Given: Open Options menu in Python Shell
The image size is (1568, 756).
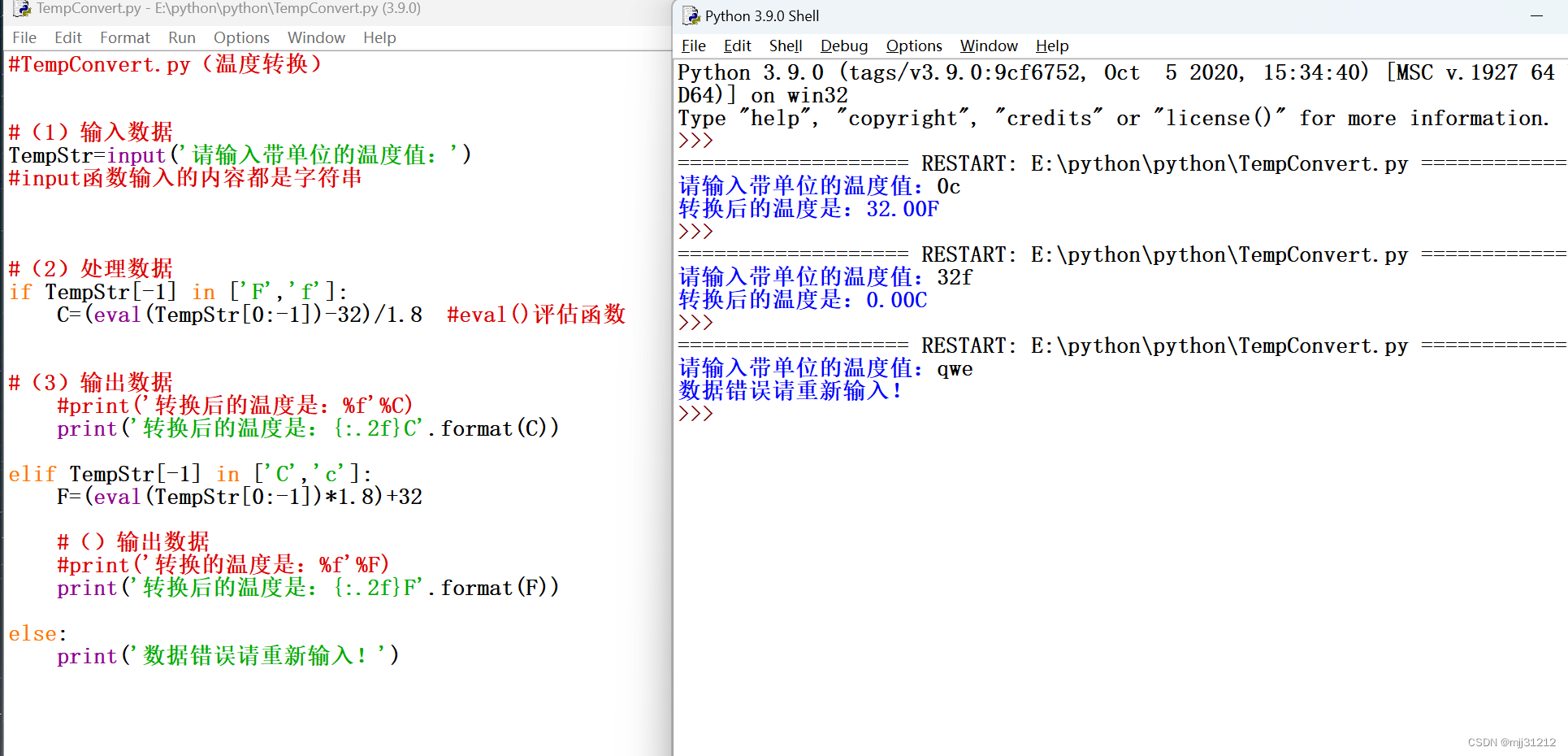Looking at the screenshot, I should [x=914, y=46].
